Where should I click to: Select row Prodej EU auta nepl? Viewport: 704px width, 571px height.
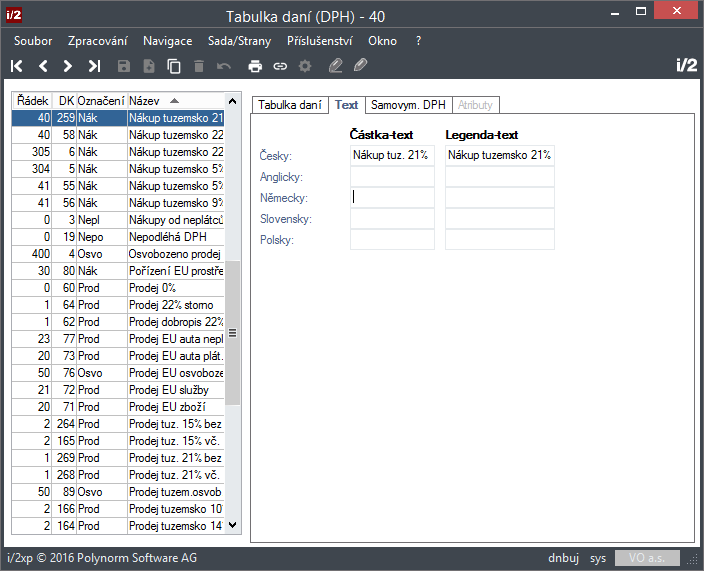tap(118, 339)
